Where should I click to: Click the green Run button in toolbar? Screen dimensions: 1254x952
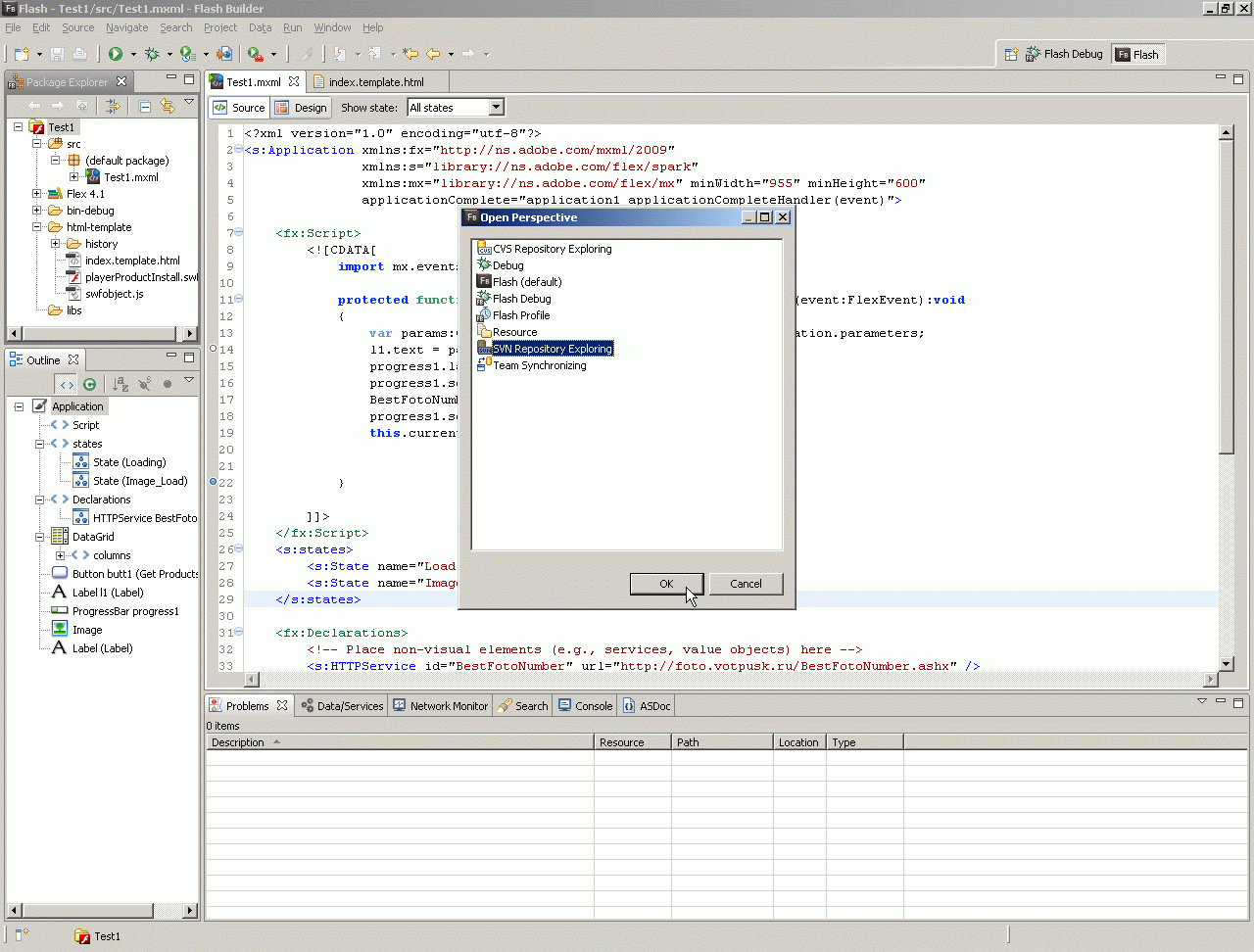point(116,54)
